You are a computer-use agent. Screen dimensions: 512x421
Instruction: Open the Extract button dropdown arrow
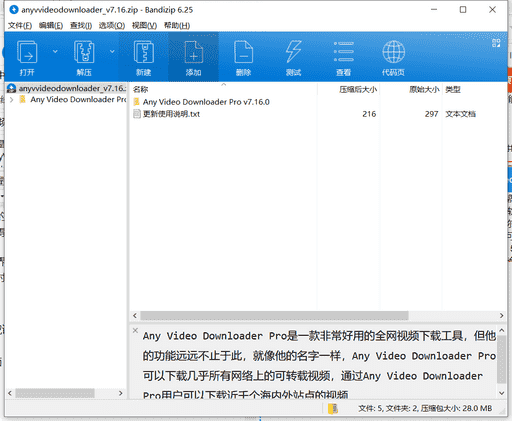click(x=112, y=51)
